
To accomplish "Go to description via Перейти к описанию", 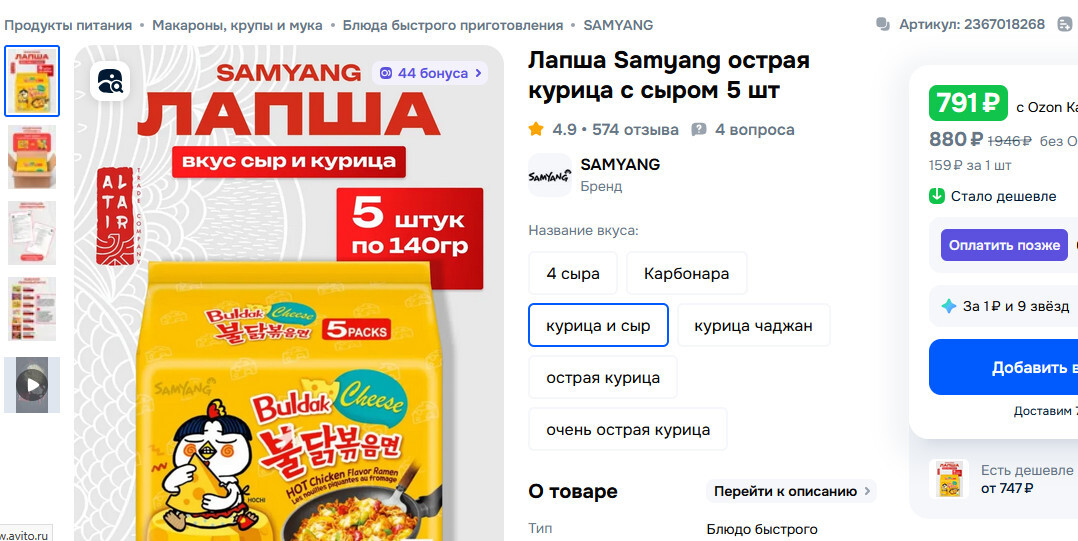I will [x=791, y=491].
